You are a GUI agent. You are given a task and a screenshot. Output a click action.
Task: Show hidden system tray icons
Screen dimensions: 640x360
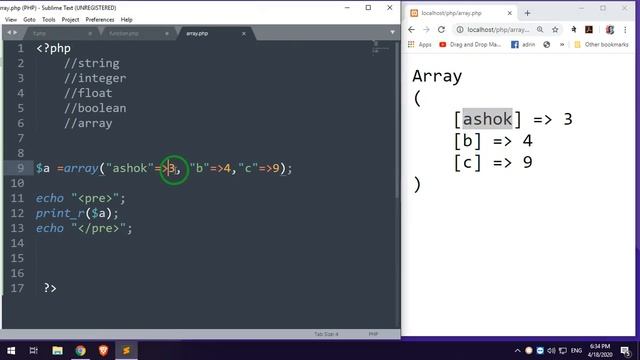pyautogui.click(x=518, y=351)
